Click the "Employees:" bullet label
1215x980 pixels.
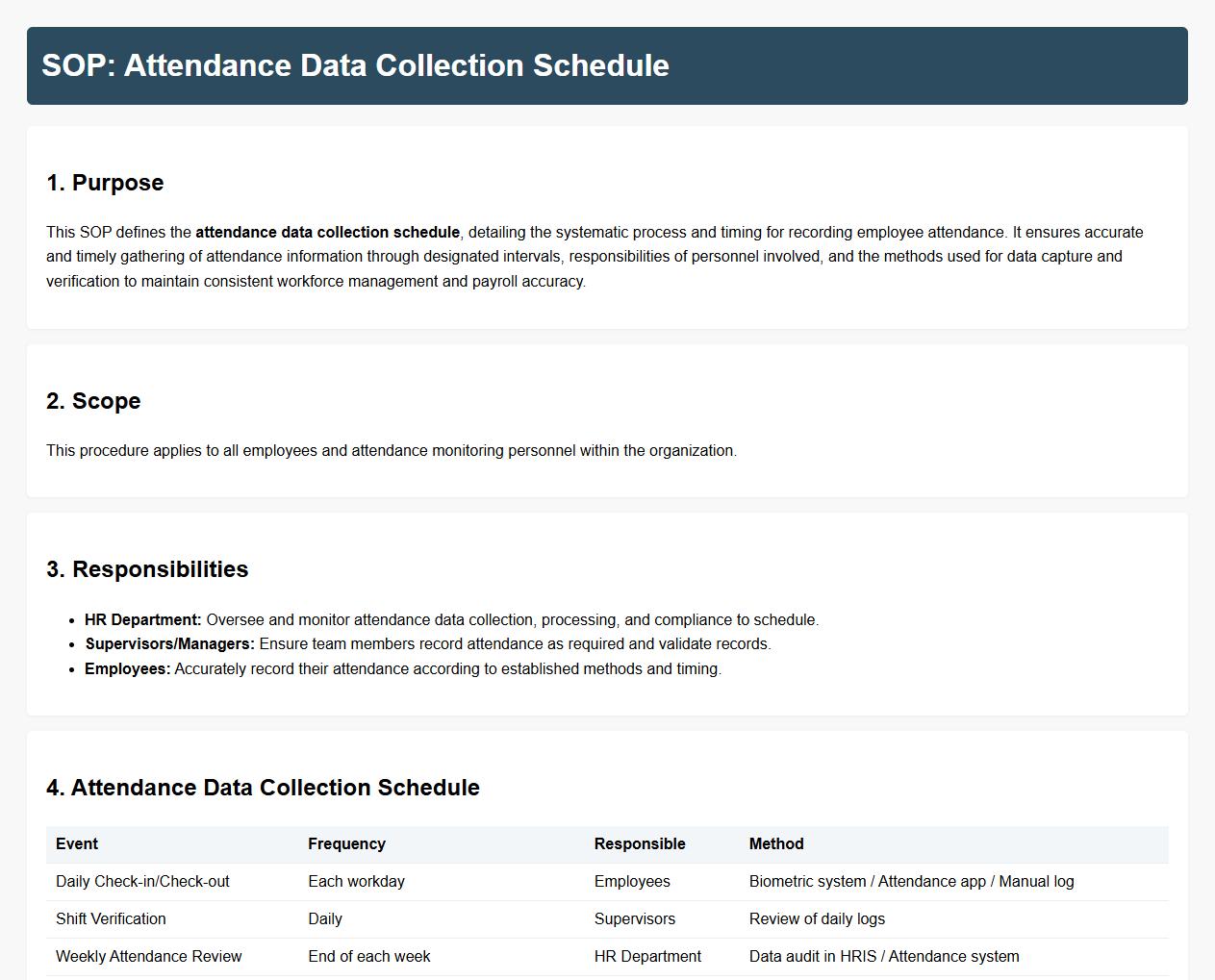click(x=128, y=669)
